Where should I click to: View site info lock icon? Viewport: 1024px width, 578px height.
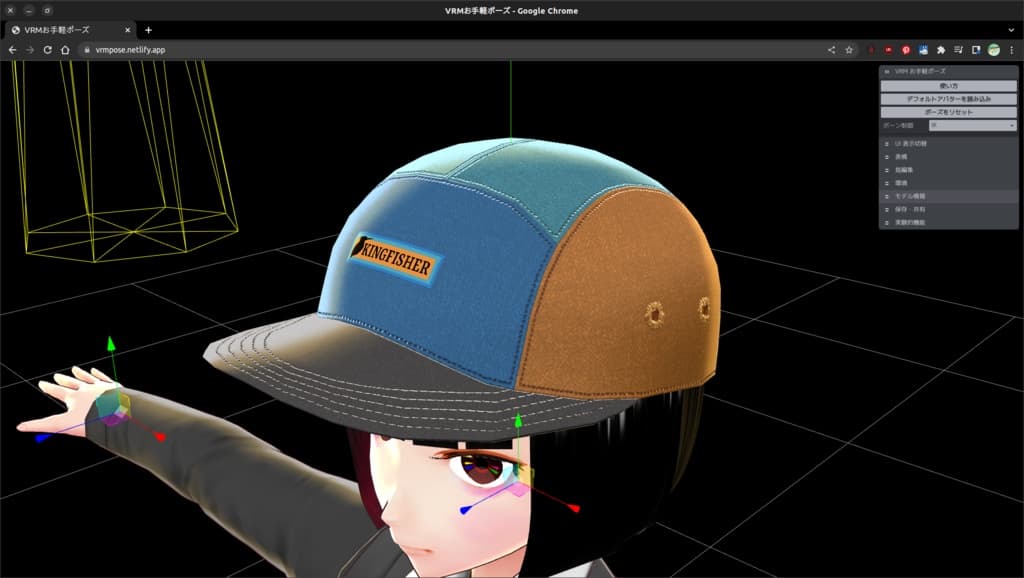click(x=87, y=50)
